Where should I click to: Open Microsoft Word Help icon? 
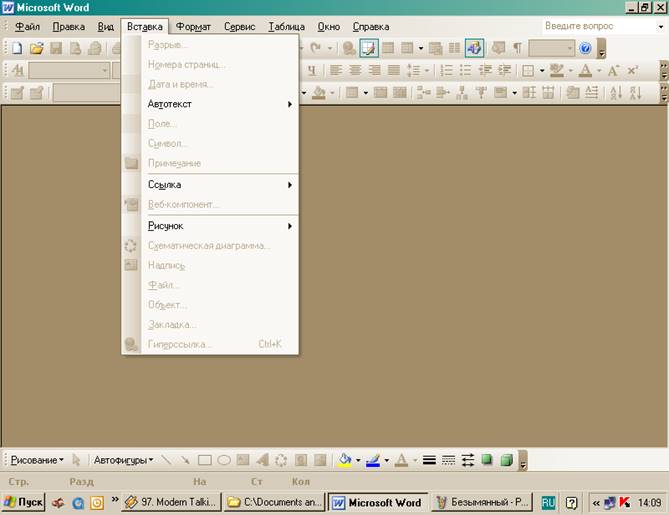pos(586,48)
